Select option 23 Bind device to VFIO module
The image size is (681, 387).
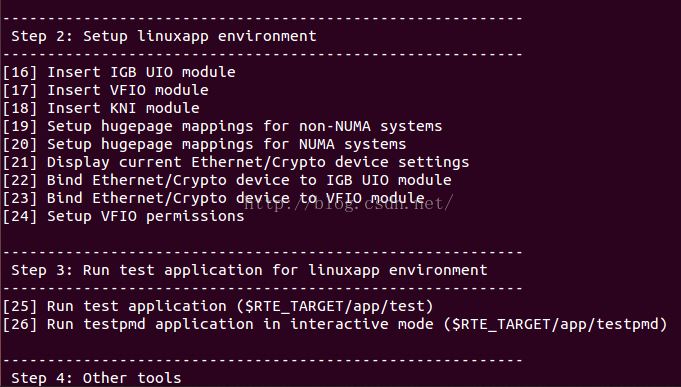214,198
